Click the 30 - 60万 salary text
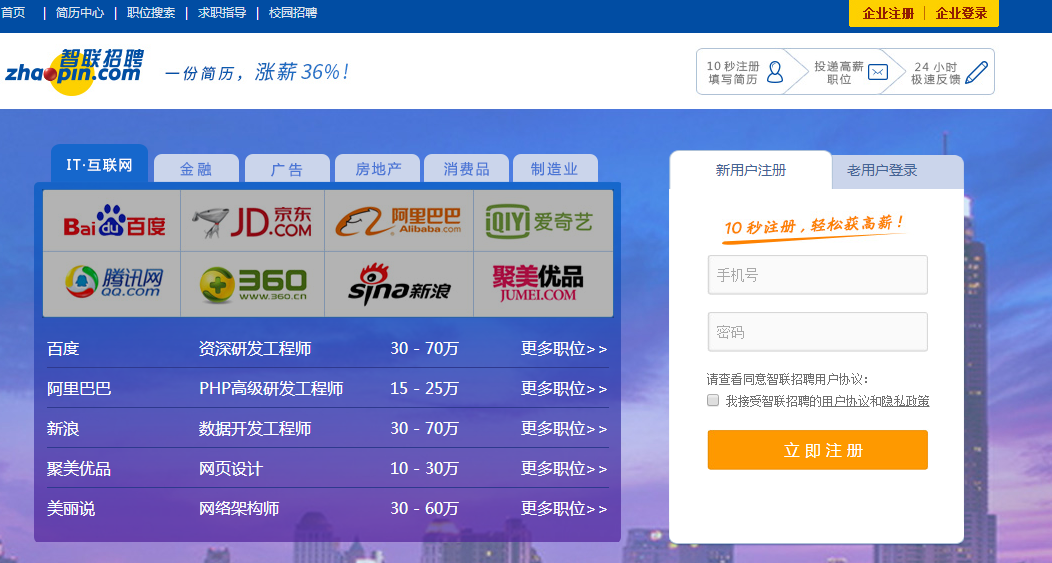The width and height of the screenshot is (1052, 563). (x=424, y=509)
